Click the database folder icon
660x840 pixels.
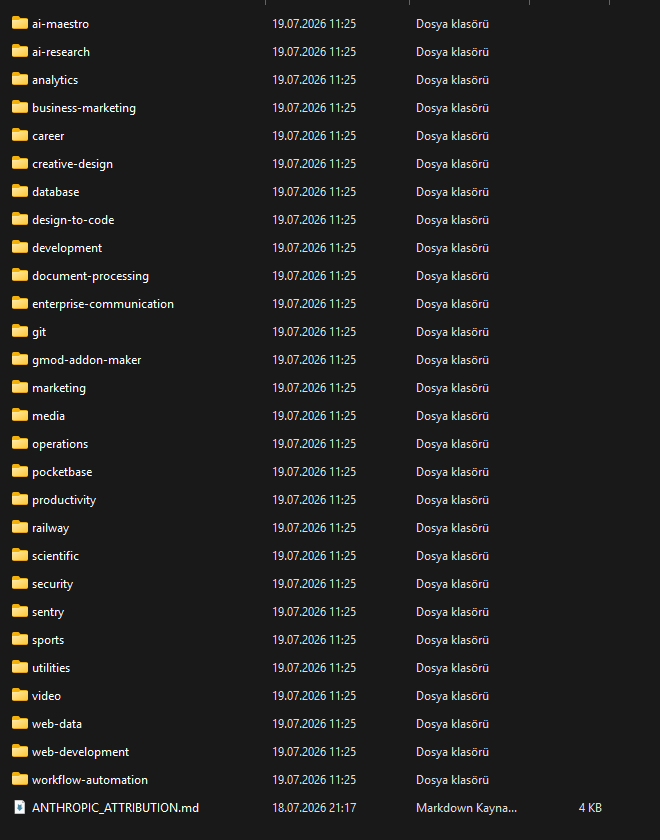tap(20, 191)
